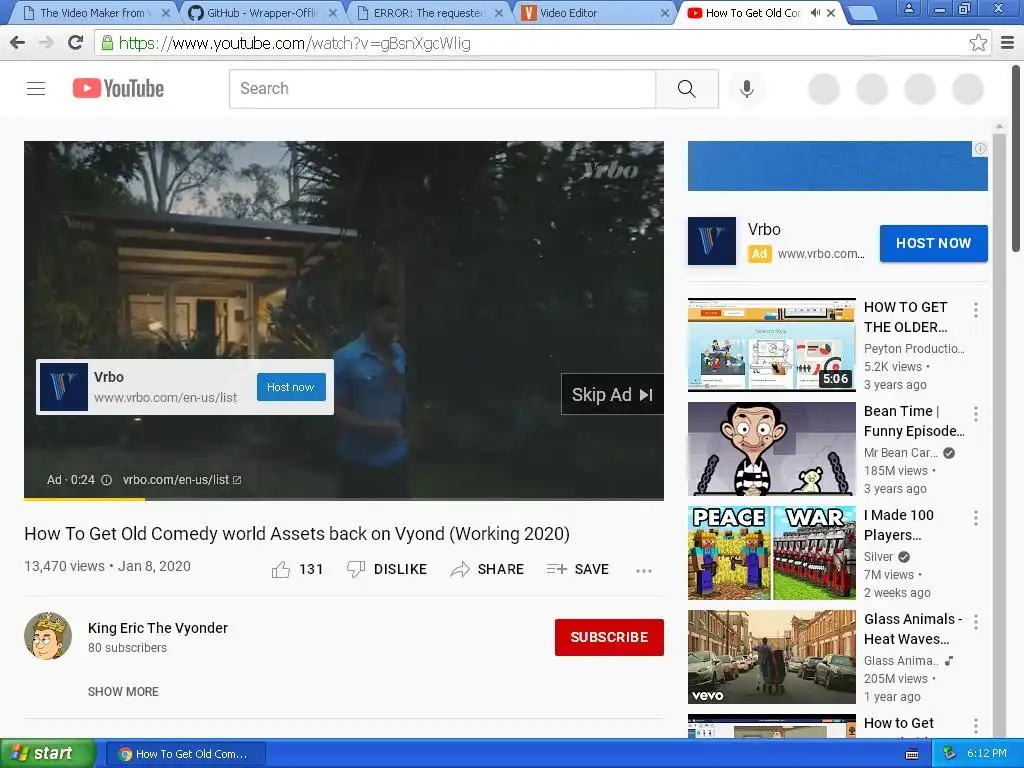Click the search magnifier button
The image size is (1024, 768).
tap(686, 88)
